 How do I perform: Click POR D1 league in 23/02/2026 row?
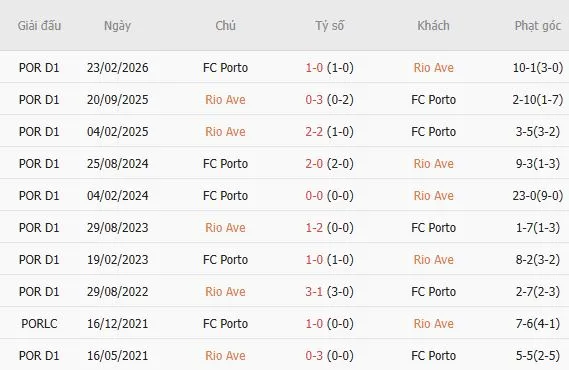pos(39,68)
